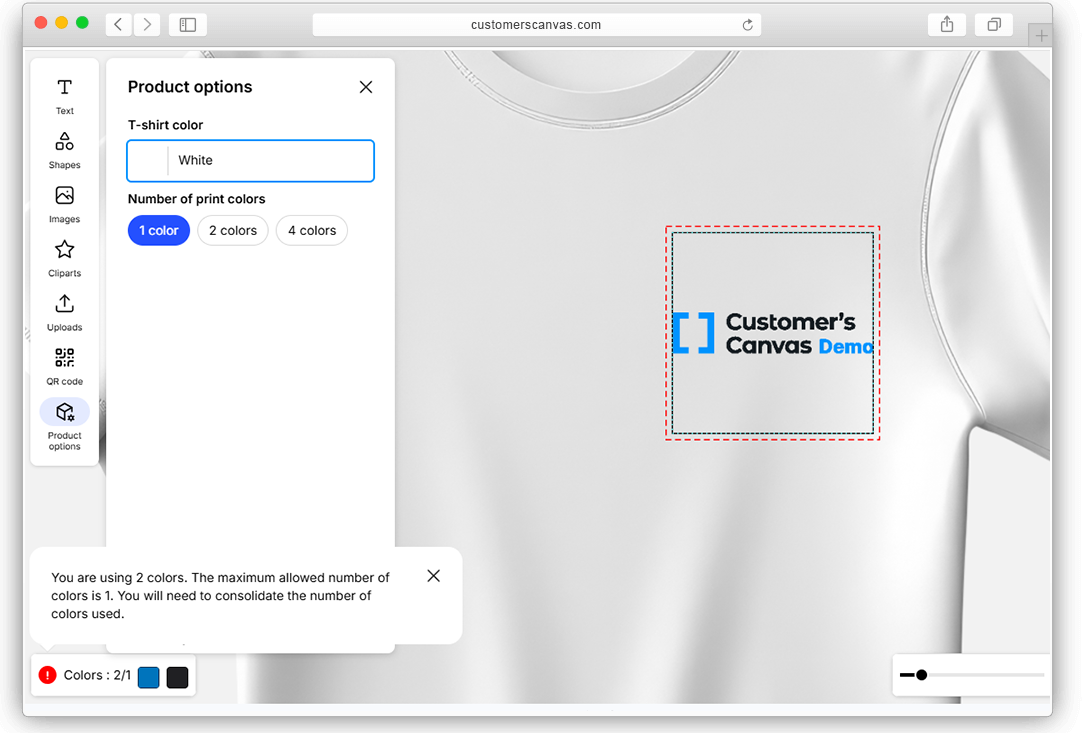Open the Uploads panel
Screen dimensions: 1086x733
pos(65,311)
